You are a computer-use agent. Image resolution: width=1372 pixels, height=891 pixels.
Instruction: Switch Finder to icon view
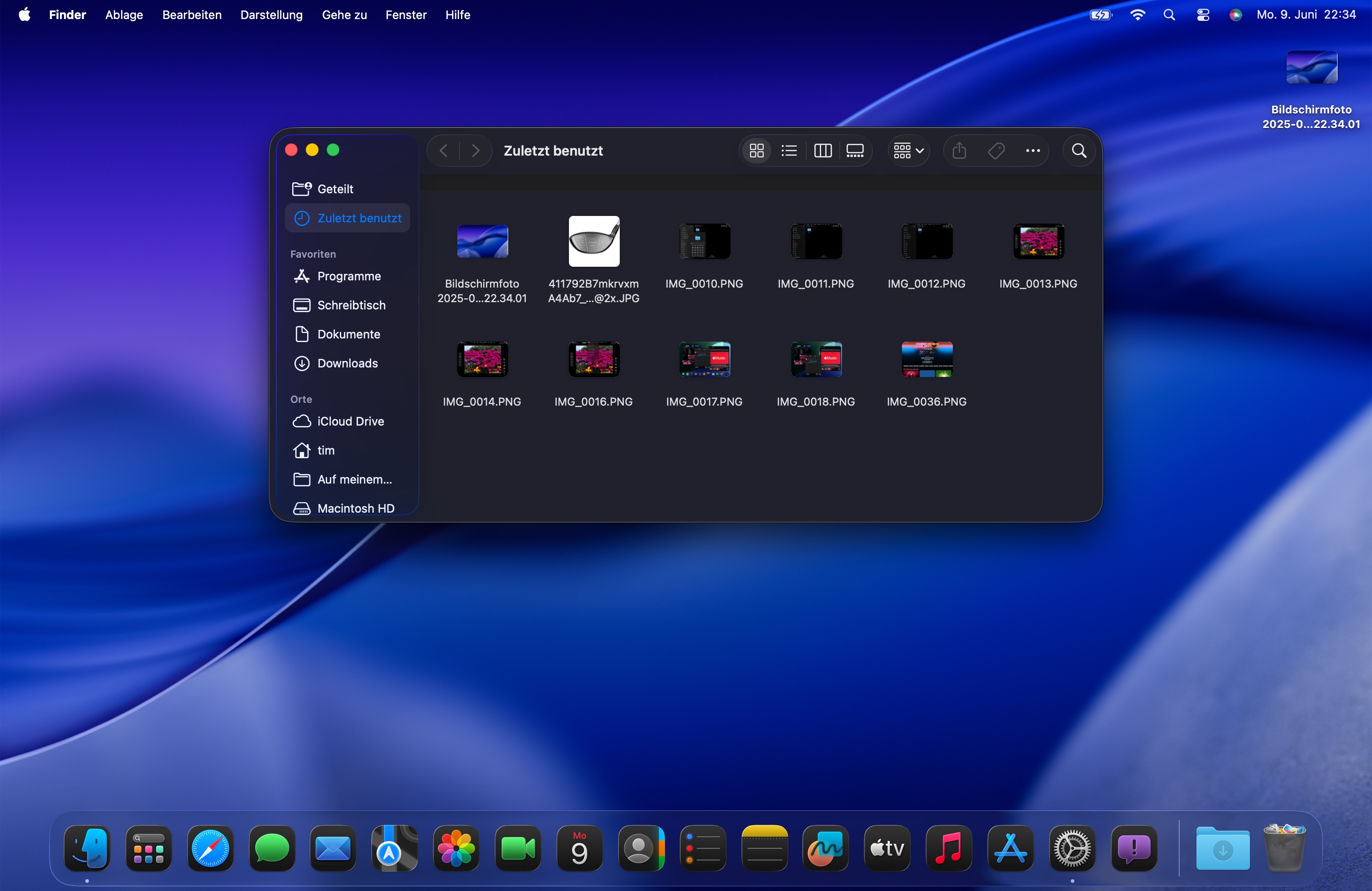coord(756,151)
